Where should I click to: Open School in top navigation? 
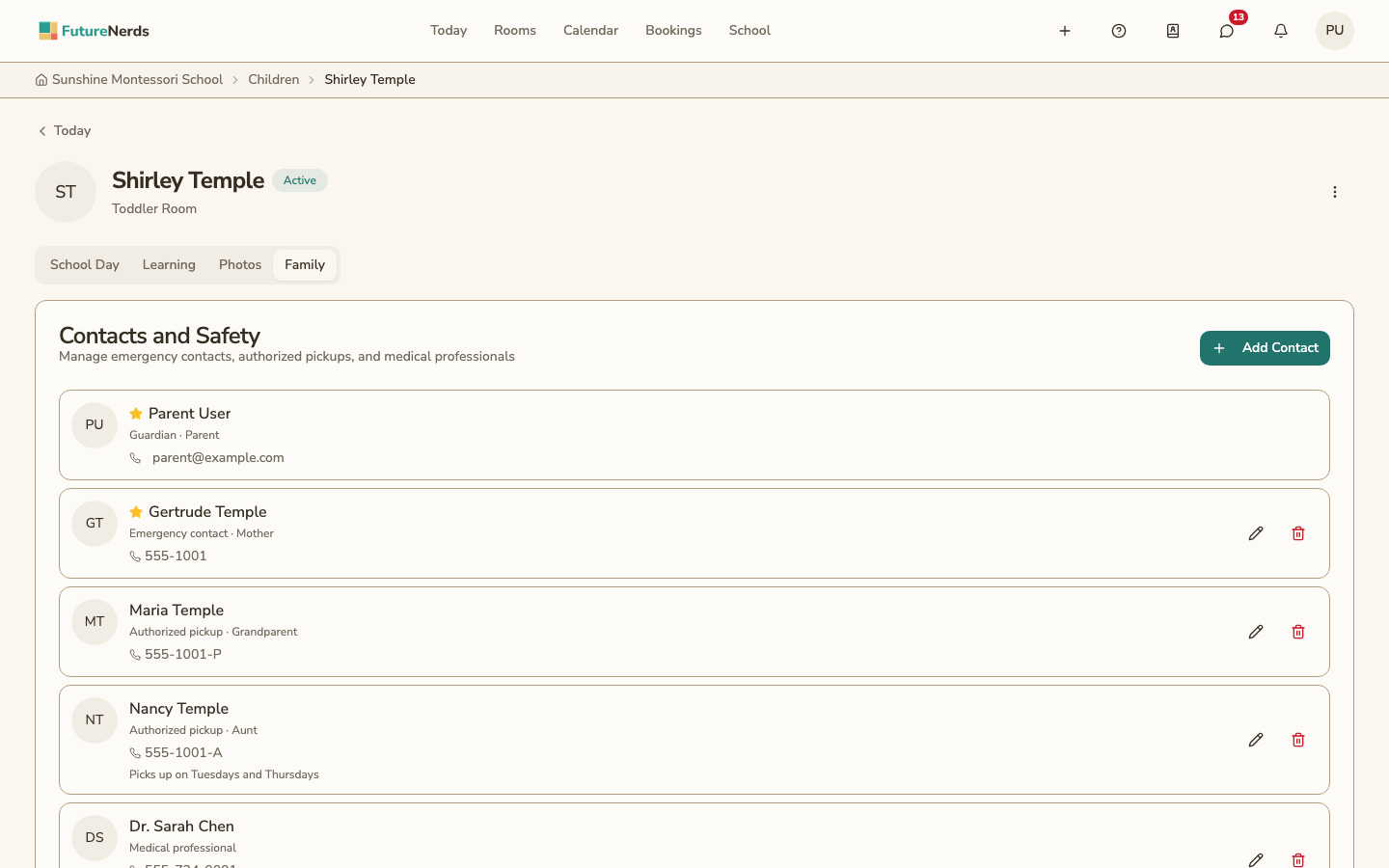749,31
